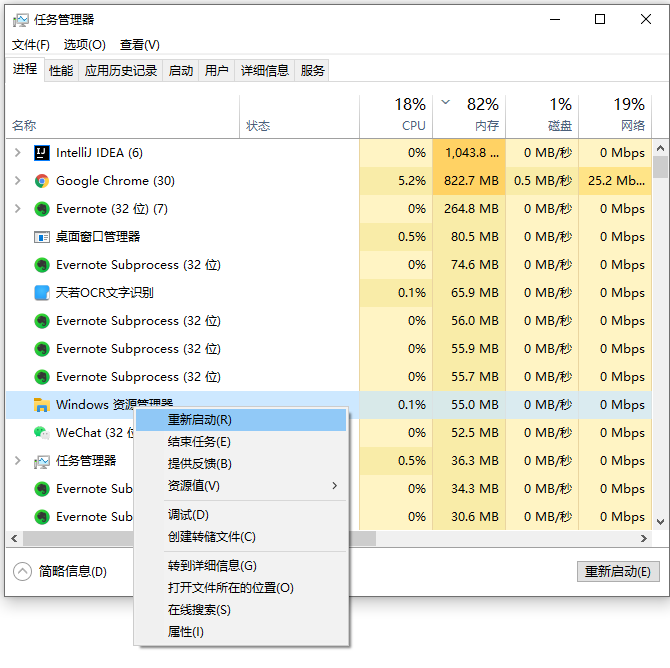Click the sort arrow above 内存 column
The width and height of the screenshot is (670, 668).
[x=445, y=102]
